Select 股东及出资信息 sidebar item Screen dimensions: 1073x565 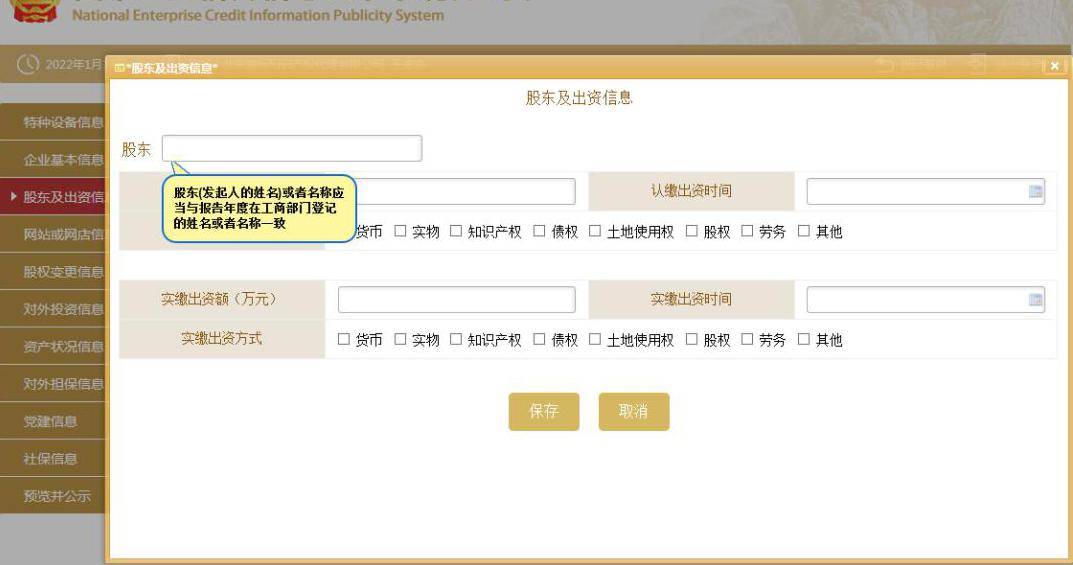[x=54, y=197]
